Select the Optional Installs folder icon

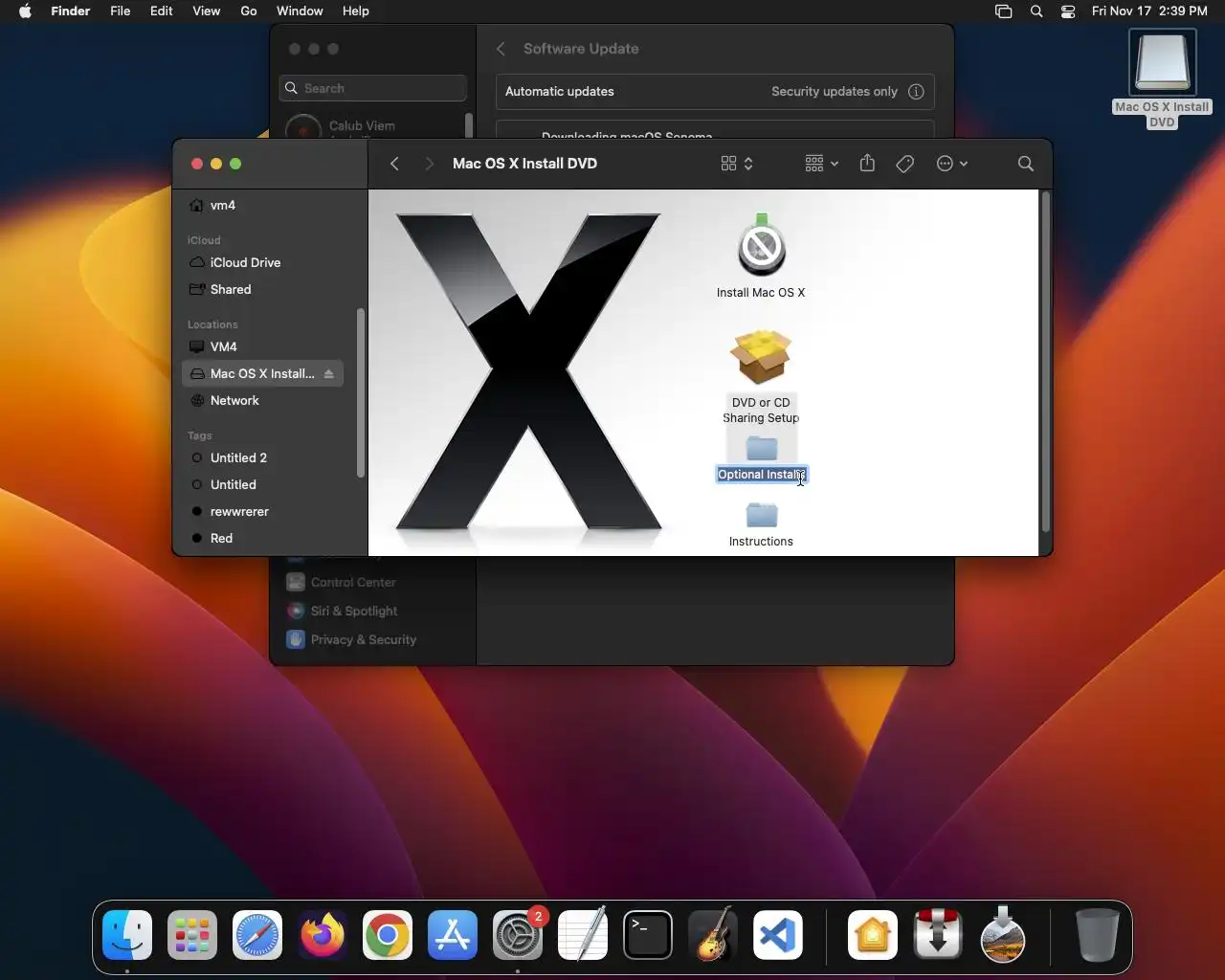point(762,448)
